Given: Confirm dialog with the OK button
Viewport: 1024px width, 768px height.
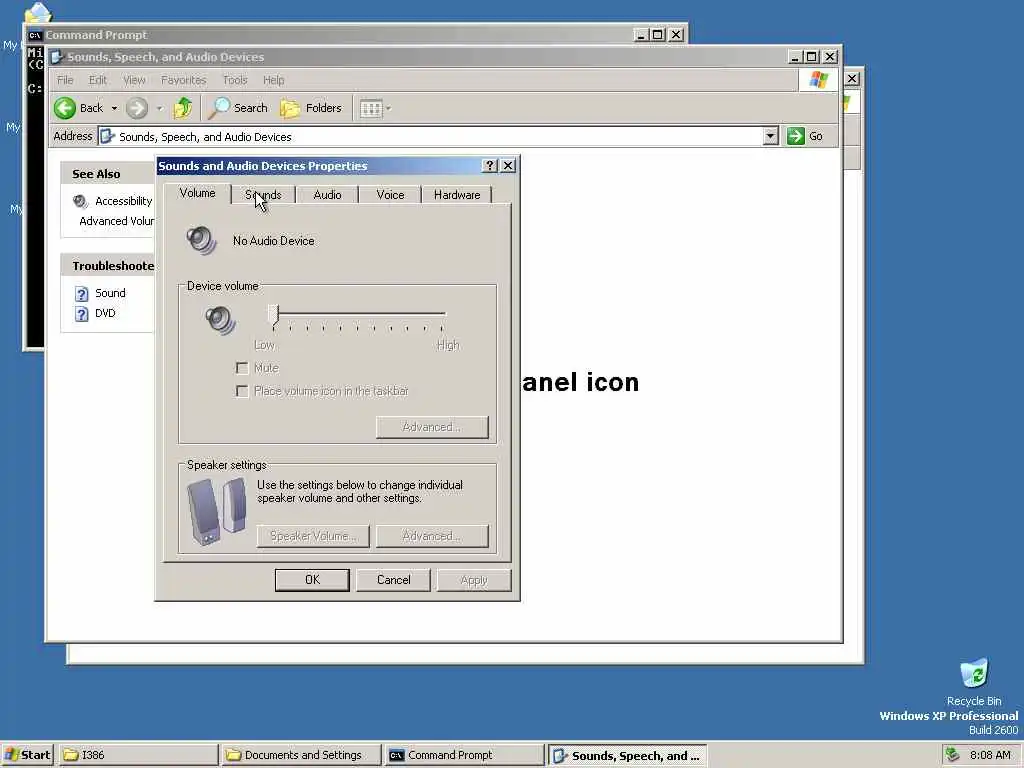Looking at the screenshot, I should coord(312,580).
